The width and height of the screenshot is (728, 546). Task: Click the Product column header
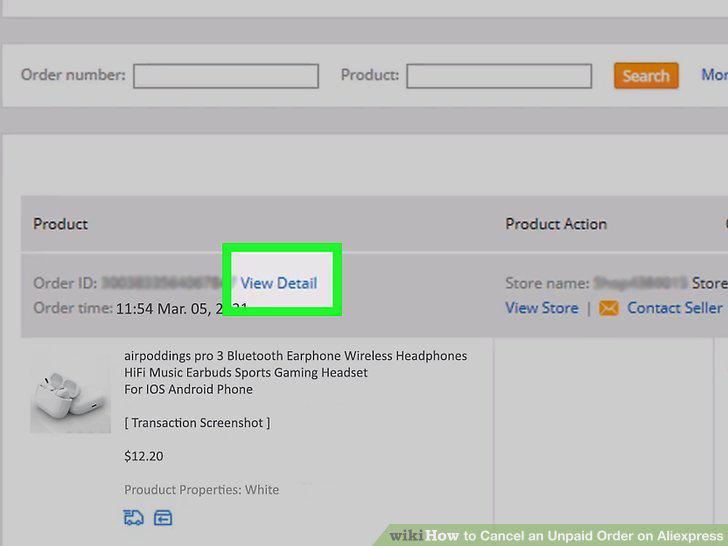point(60,224)
